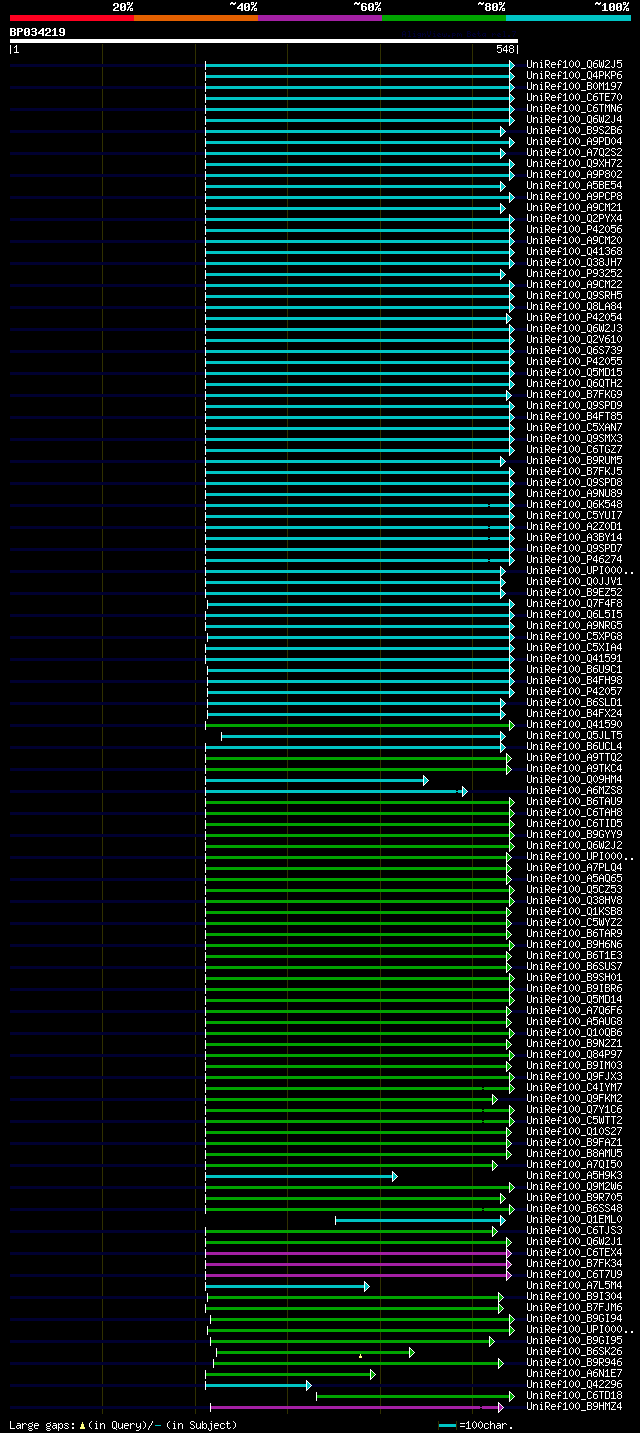Image resolution: width=640 pixels, height=1433 pixels.
Task: Open hit UniRef100_Q6W2J5
Action: 574,64
